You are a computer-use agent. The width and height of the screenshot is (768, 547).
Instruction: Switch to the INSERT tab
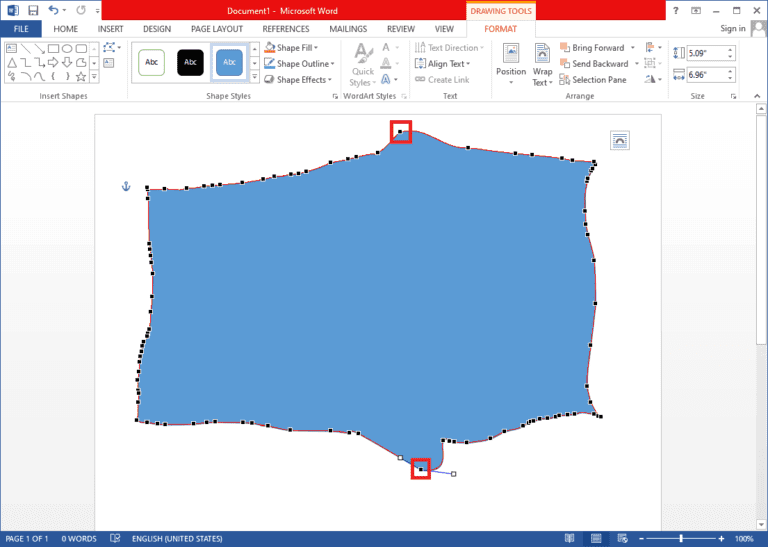(x=110, y=29)
